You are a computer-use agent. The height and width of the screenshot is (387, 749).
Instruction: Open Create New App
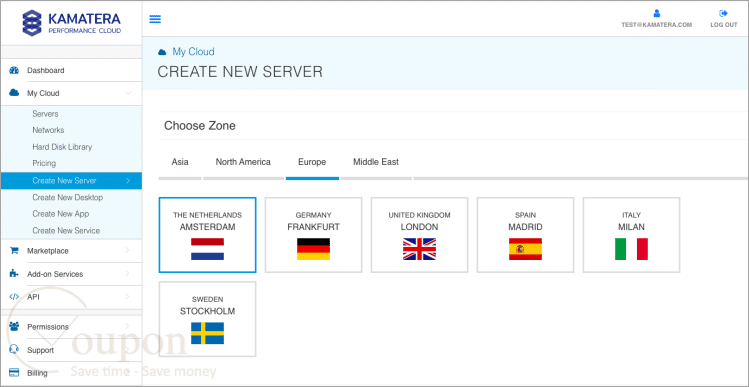61,214
